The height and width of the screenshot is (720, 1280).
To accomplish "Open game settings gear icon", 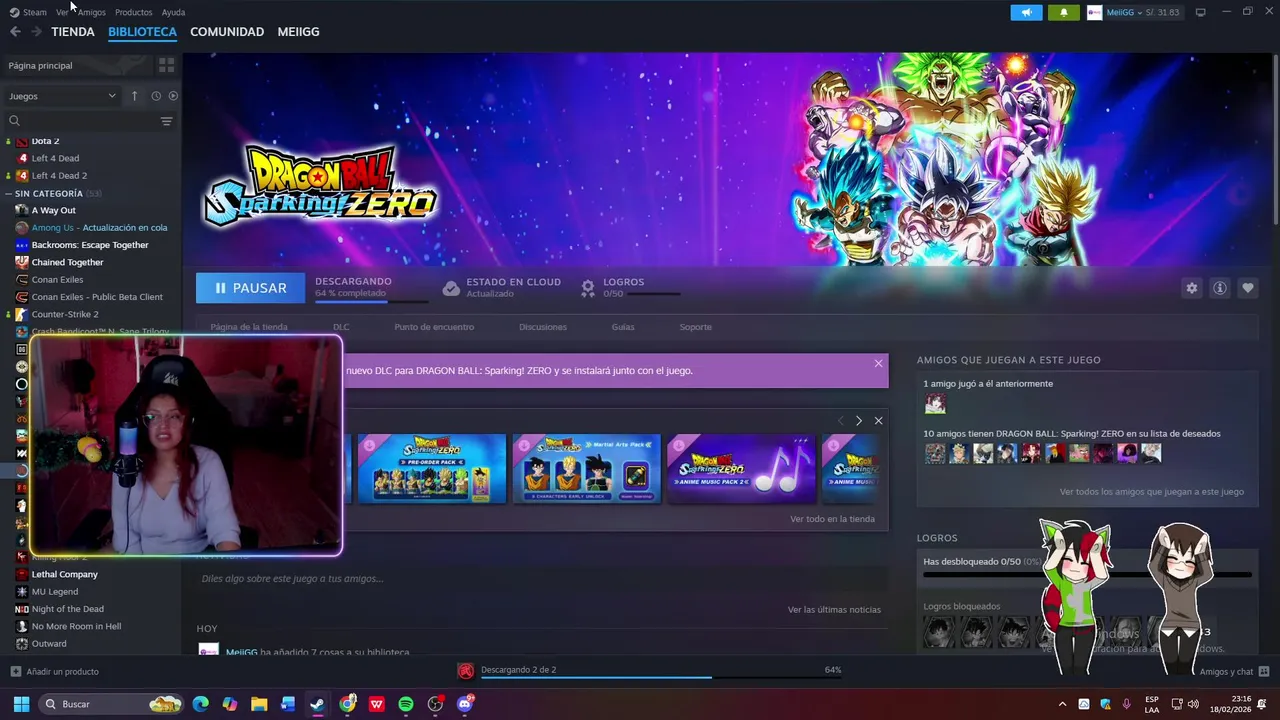I will pos(1191,288).
